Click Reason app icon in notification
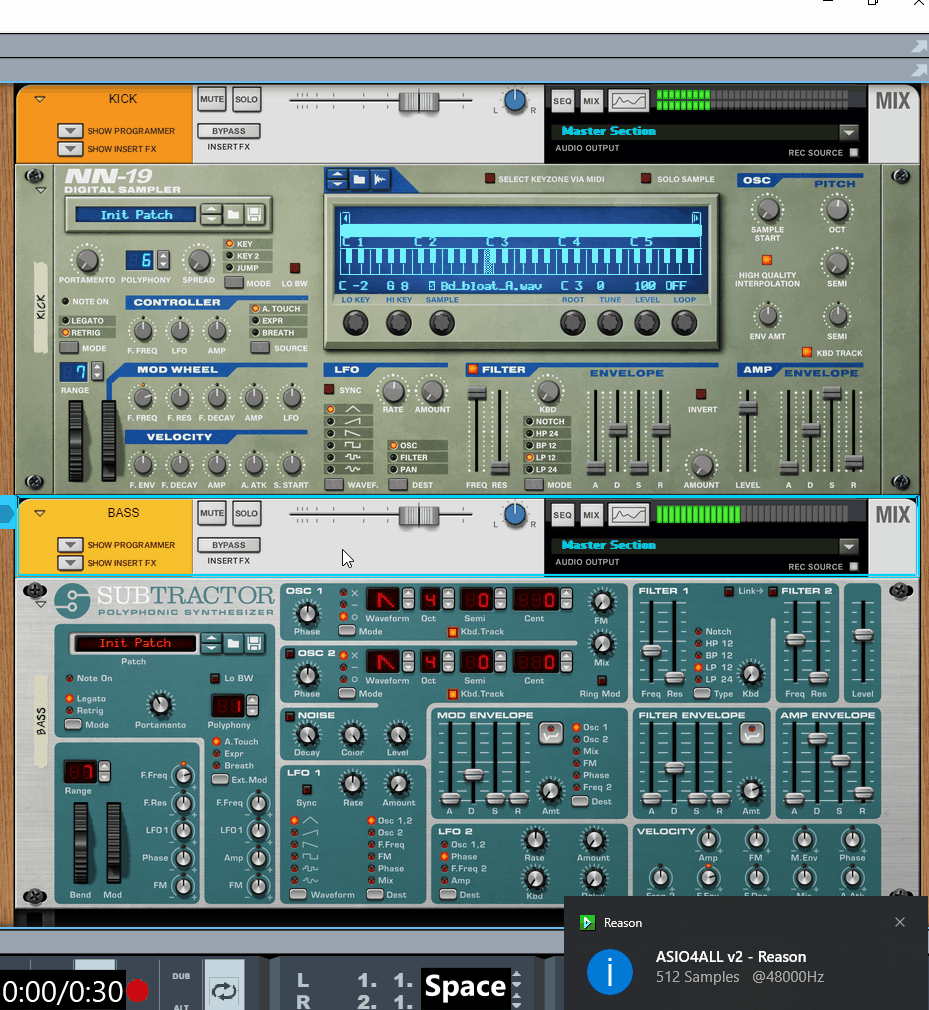929x1010 pixels. point(587,922)
